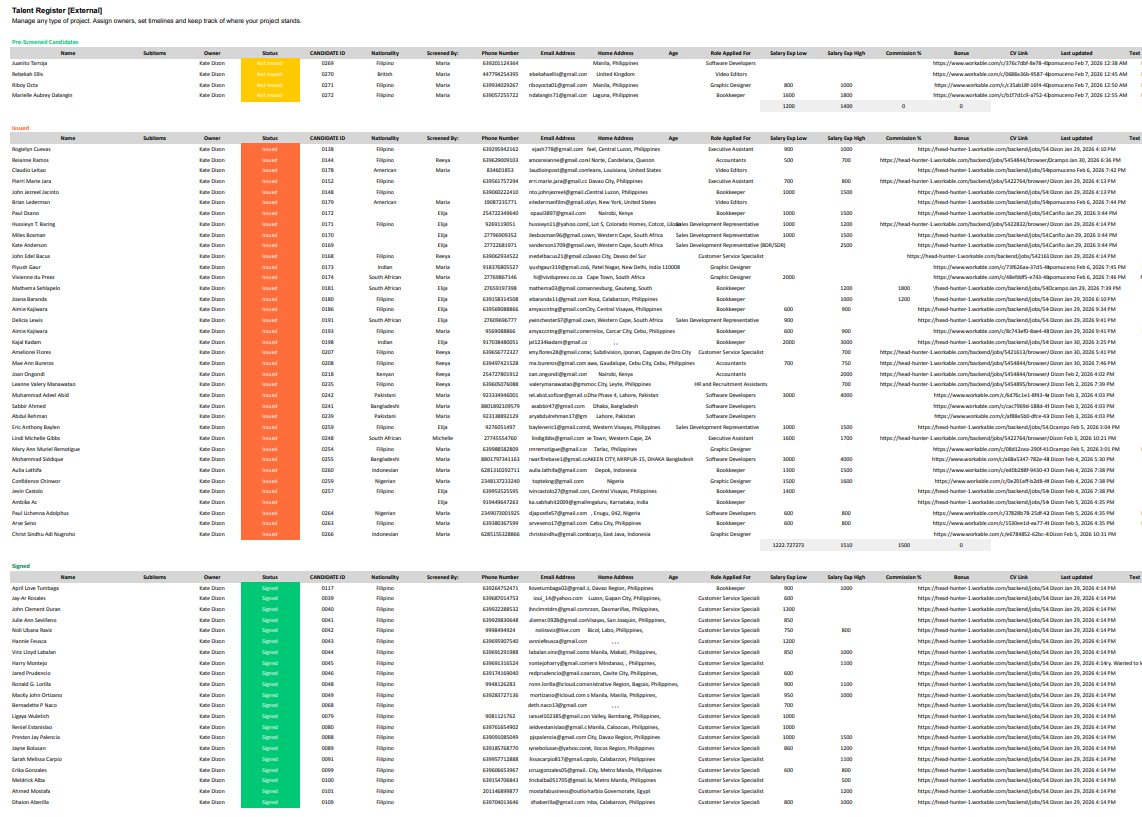Select the Ahmed Mostafa name cell

(x=31, y=792)
